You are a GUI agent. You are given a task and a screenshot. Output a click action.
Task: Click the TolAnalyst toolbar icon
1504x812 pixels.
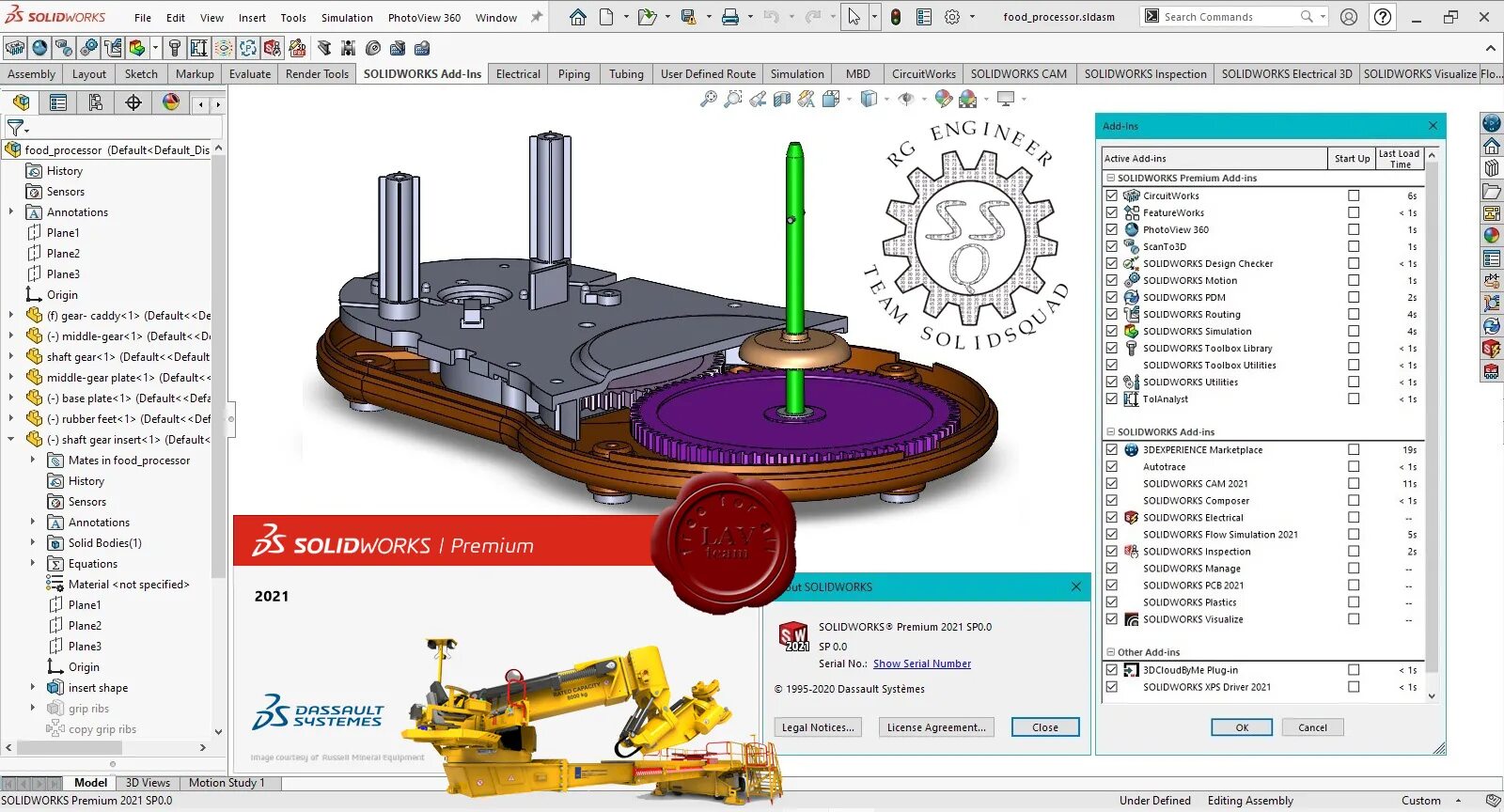click(x=198, y=48)
